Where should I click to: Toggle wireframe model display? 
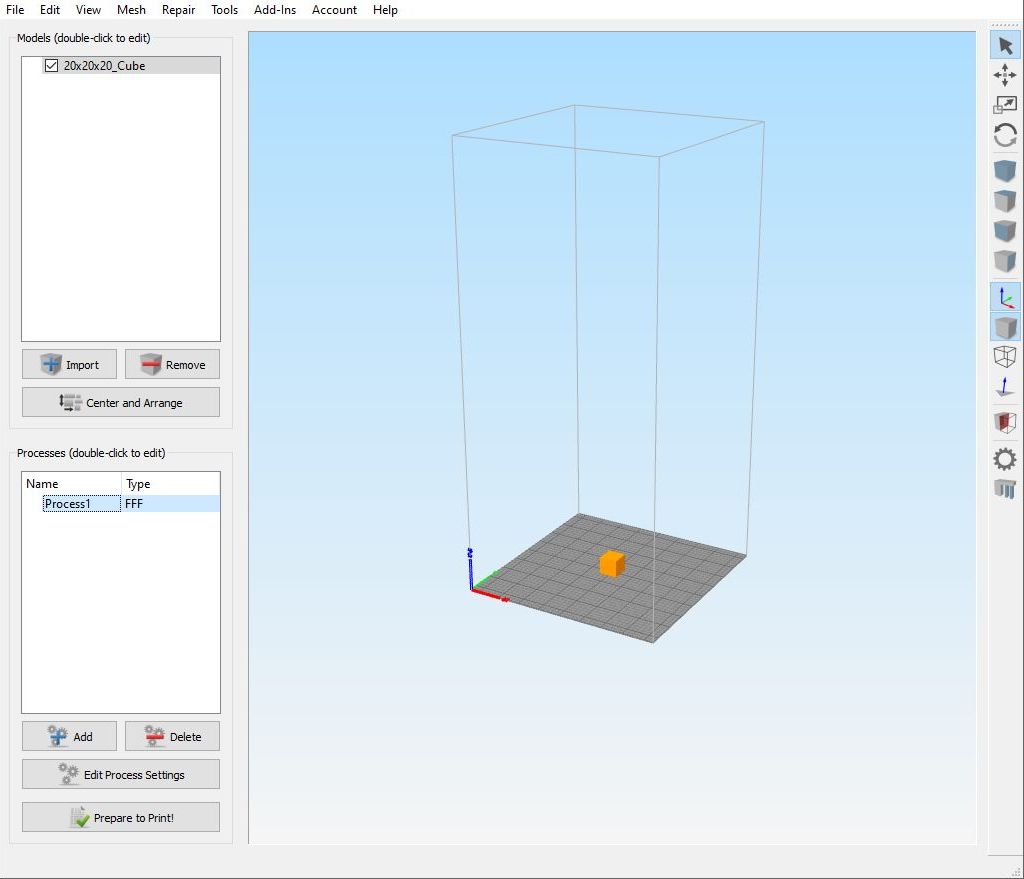(1005, 356)
